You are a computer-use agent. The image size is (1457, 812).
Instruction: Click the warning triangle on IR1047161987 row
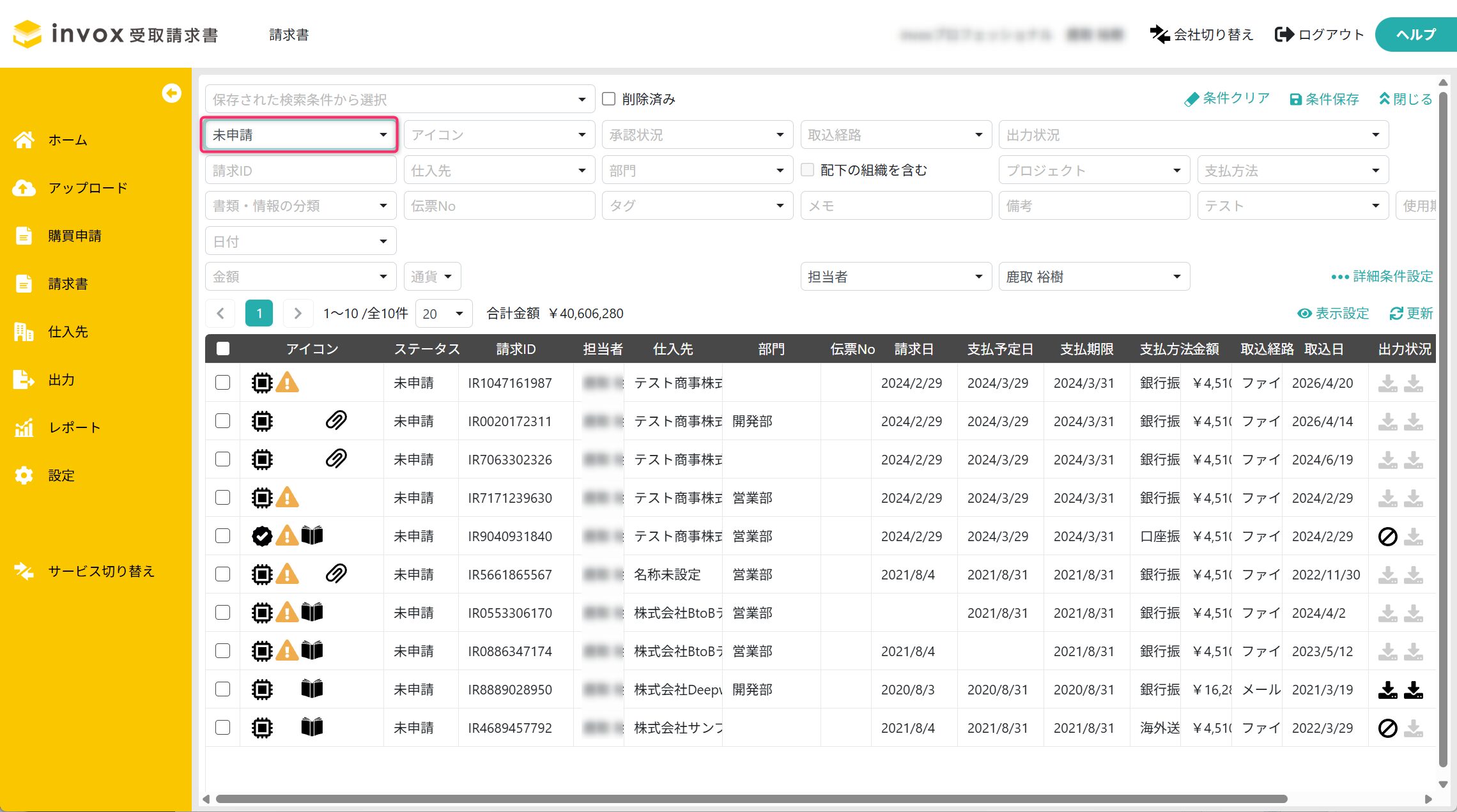pos(288,383)
